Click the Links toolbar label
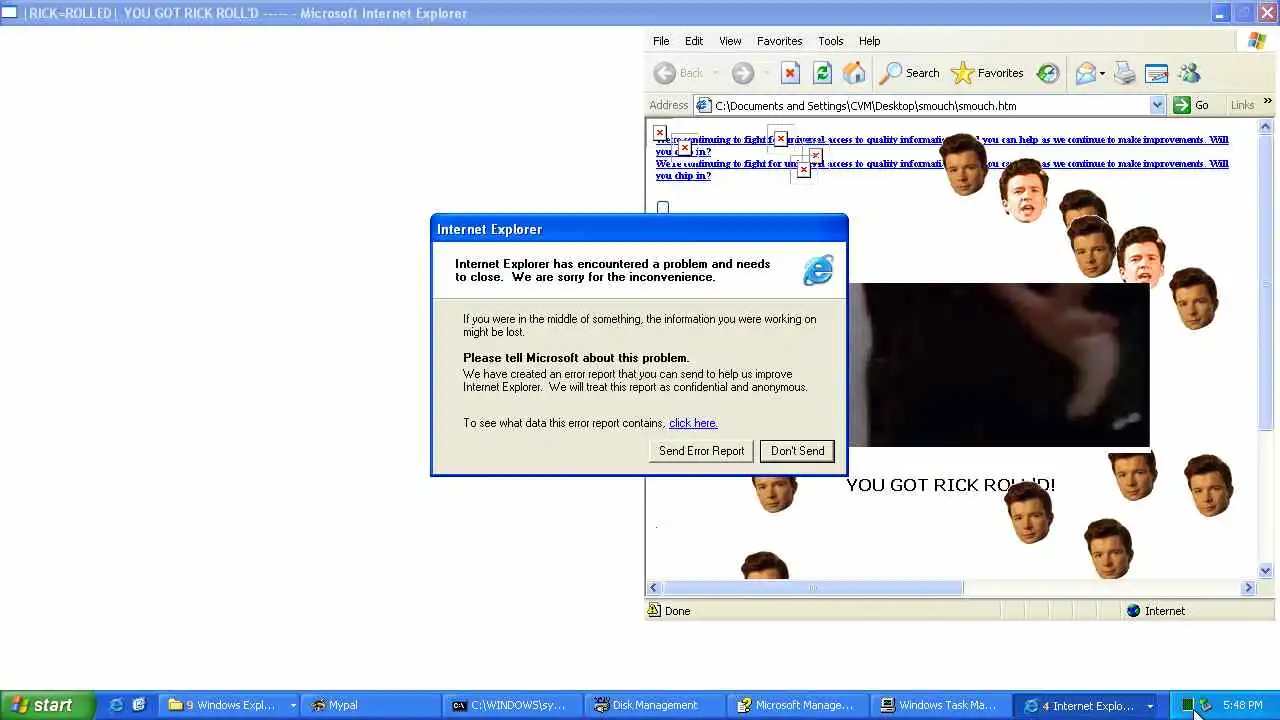This screenshot has width=1280, height=720. click(1242, 105)
